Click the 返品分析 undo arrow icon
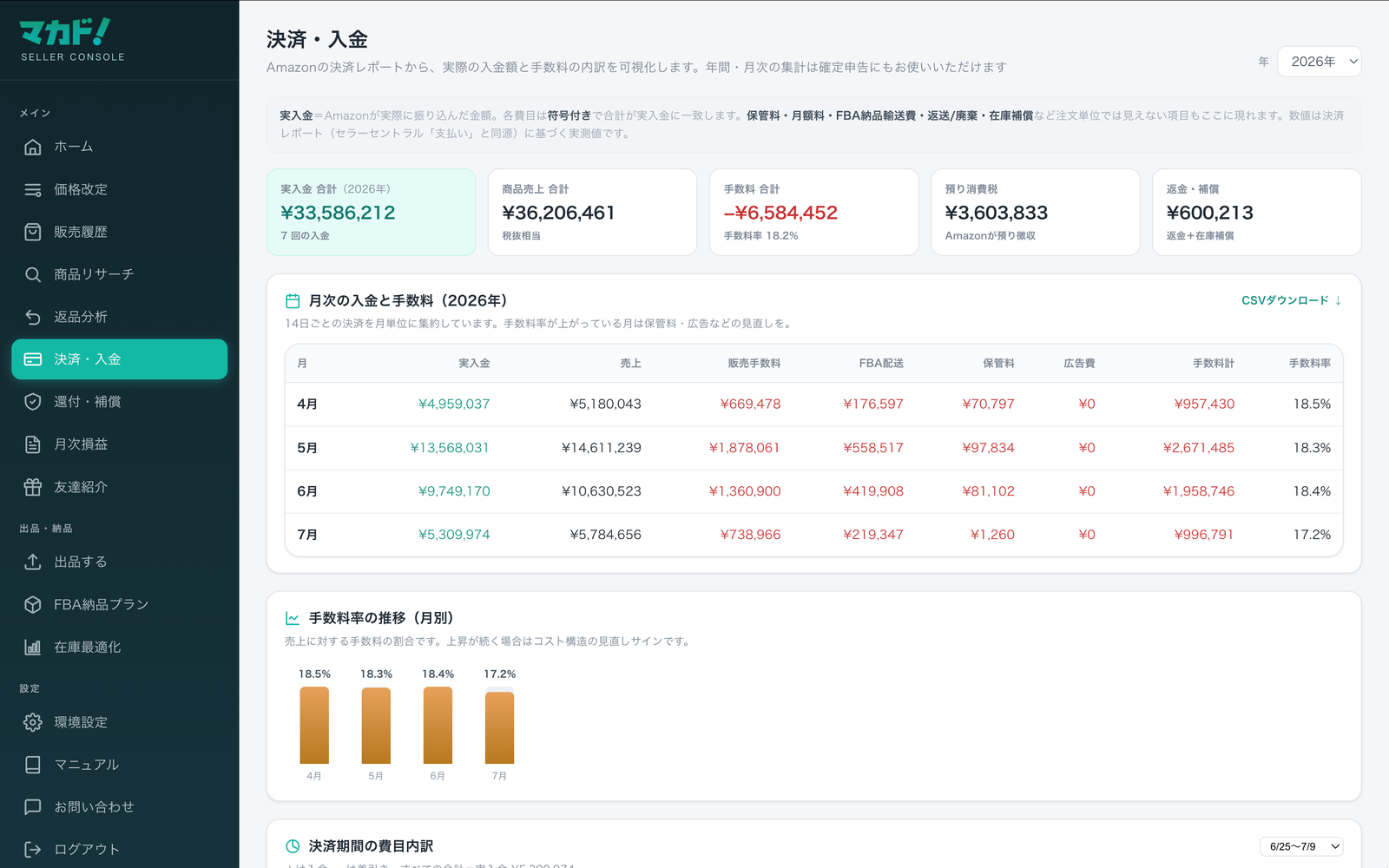The width and height of the screenshot is (1389, 868). (x=33, y=317)
